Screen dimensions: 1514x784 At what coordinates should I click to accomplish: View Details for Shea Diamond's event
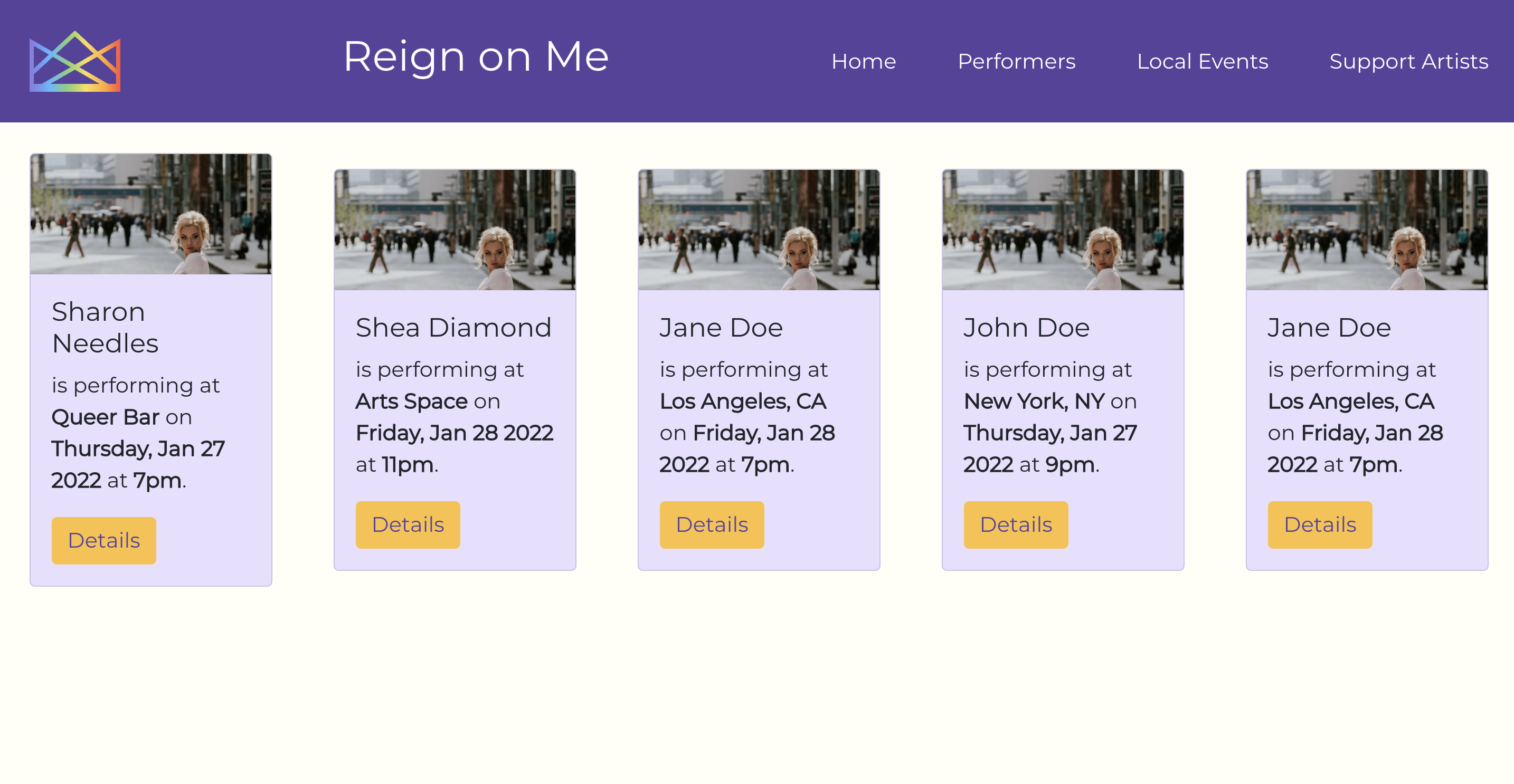tap(408, 524)
